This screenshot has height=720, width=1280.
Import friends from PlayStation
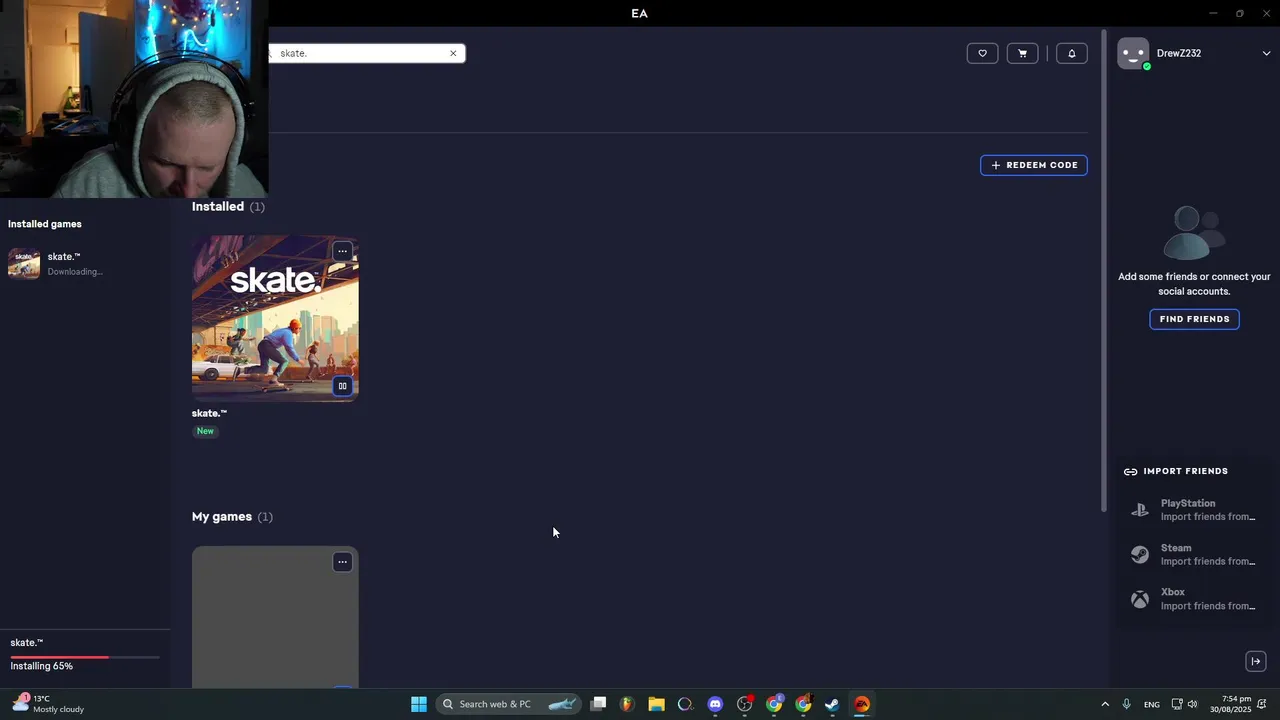coord(1194,510)
